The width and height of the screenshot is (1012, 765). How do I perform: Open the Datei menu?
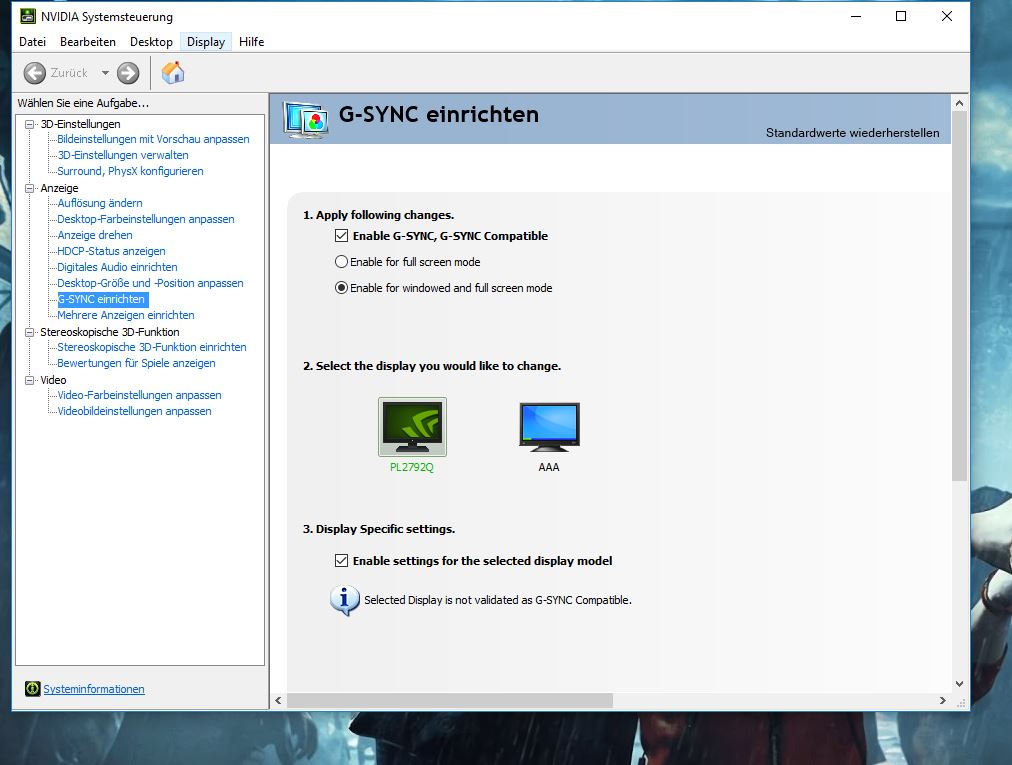pos(32,42)
